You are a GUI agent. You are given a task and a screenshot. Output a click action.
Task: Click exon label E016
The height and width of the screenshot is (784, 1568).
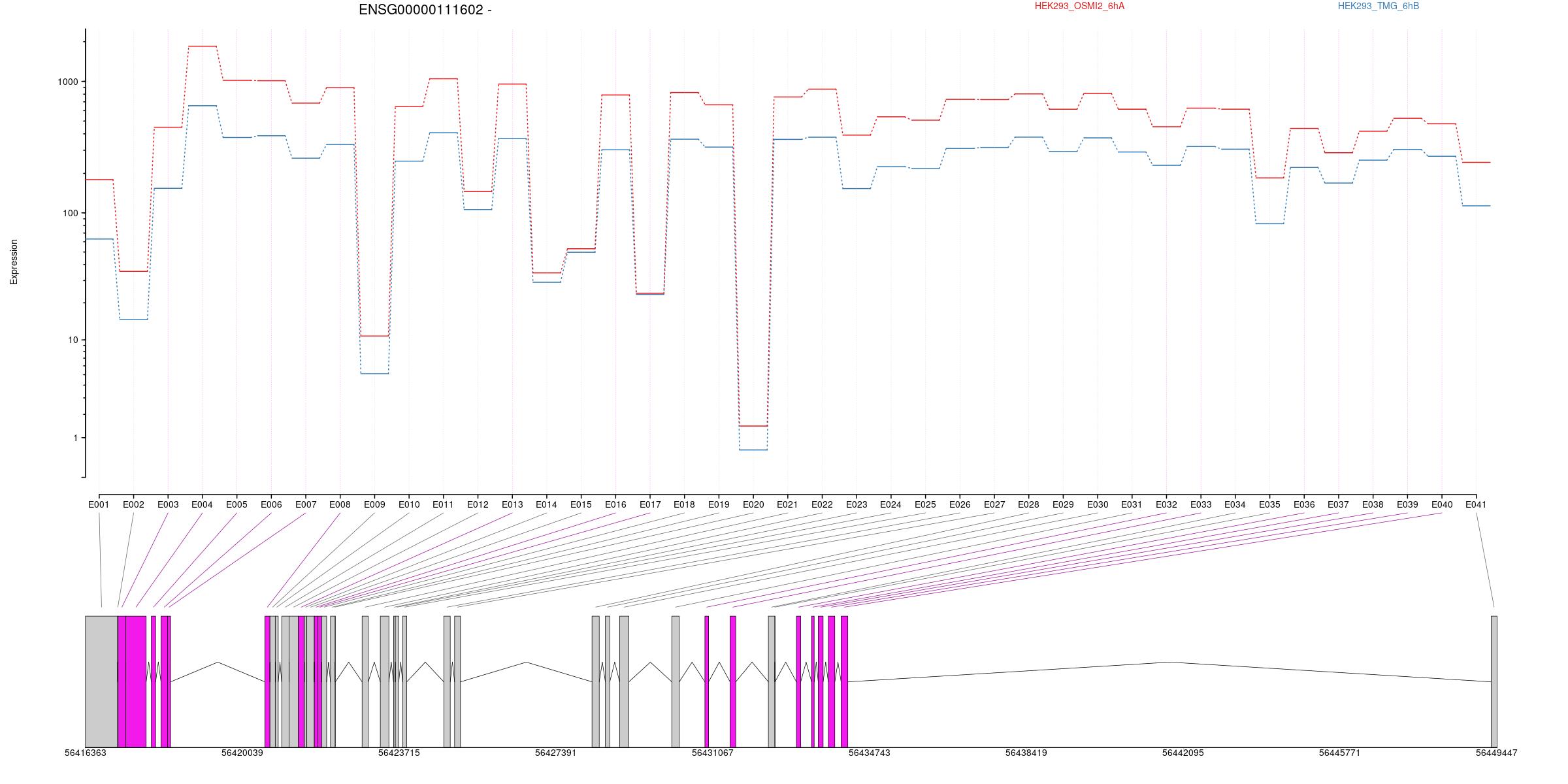point(615,504)
